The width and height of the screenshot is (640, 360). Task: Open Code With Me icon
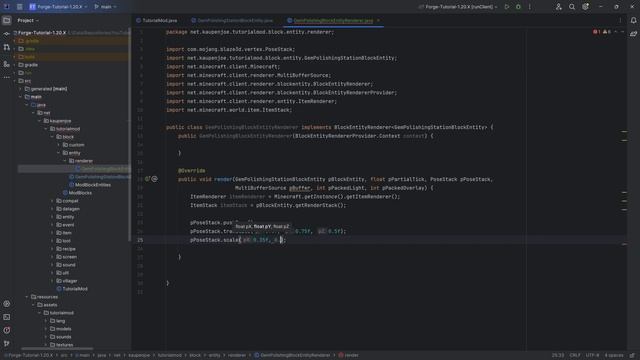[558, 7]
